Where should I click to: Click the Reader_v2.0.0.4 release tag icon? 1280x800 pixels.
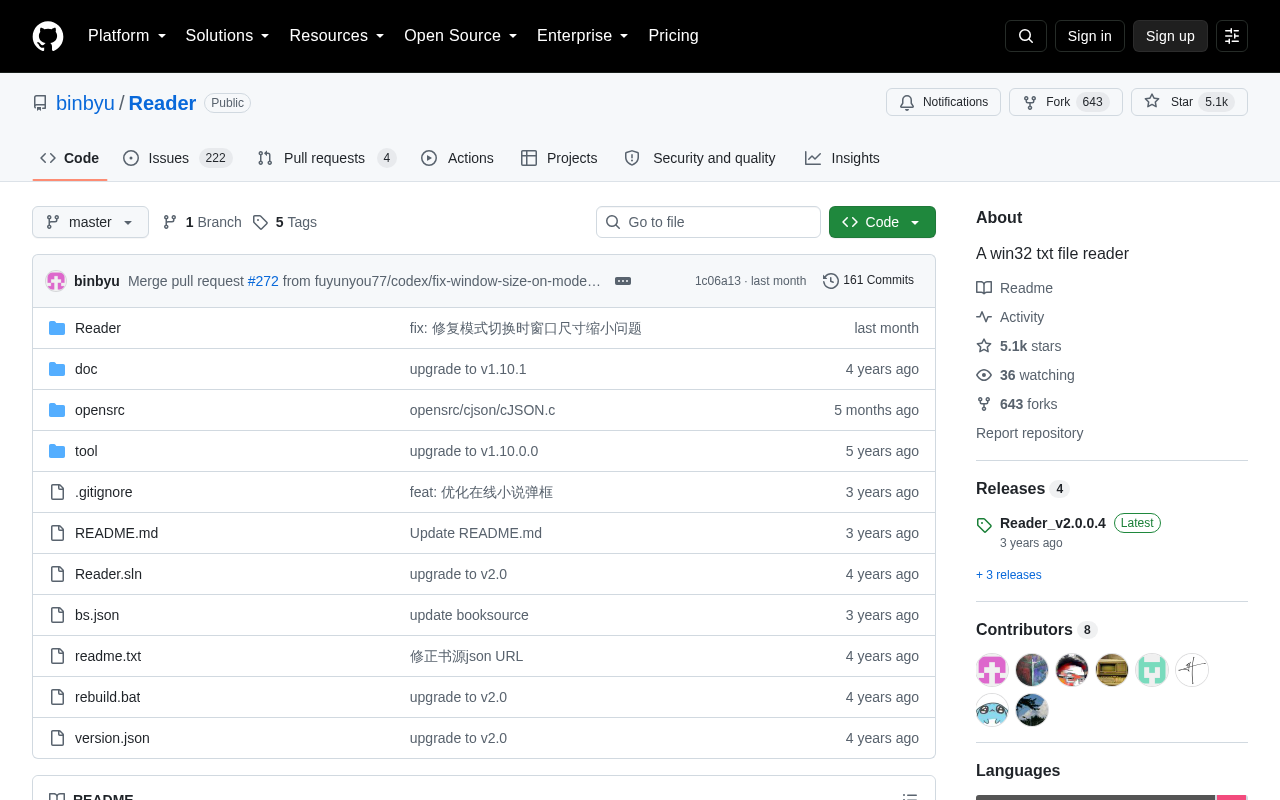click(984, 525)
